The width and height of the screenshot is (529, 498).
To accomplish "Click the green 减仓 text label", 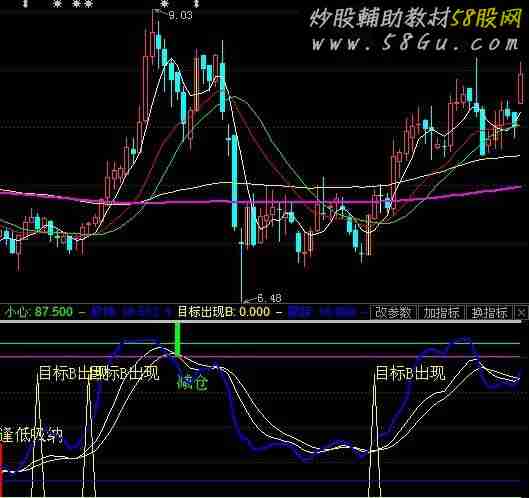I will click(192, 383).
